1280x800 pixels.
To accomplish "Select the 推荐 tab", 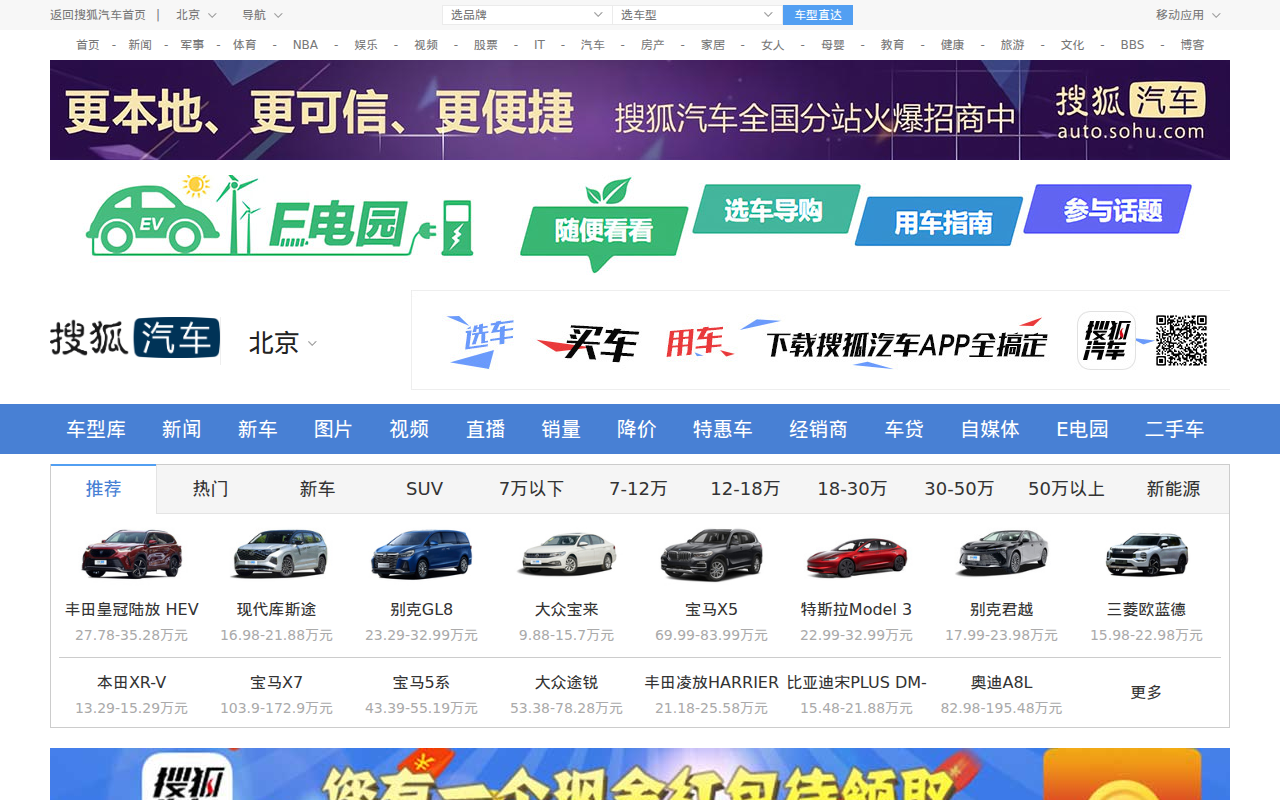I will 104,489.
